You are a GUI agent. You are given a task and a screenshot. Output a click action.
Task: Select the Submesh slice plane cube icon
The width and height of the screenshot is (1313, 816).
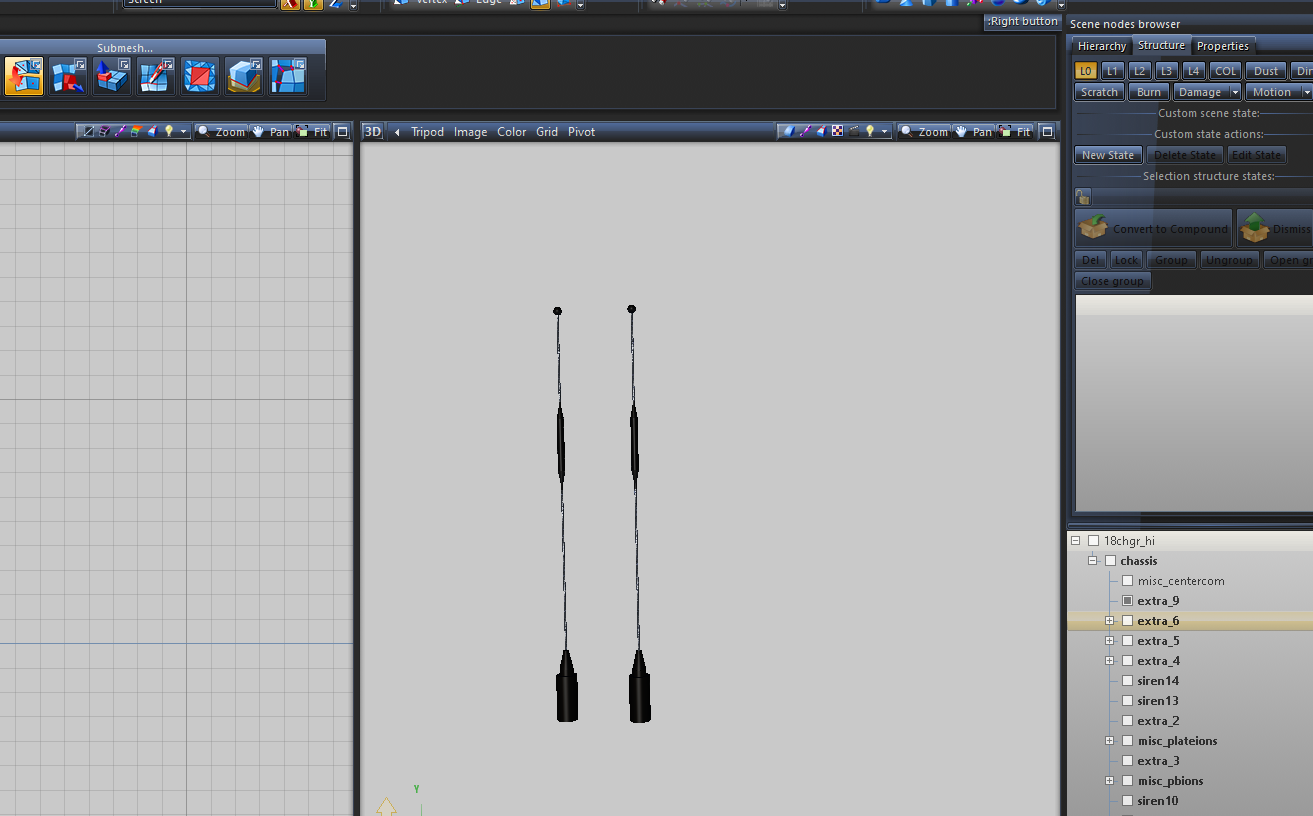point(244,76)
